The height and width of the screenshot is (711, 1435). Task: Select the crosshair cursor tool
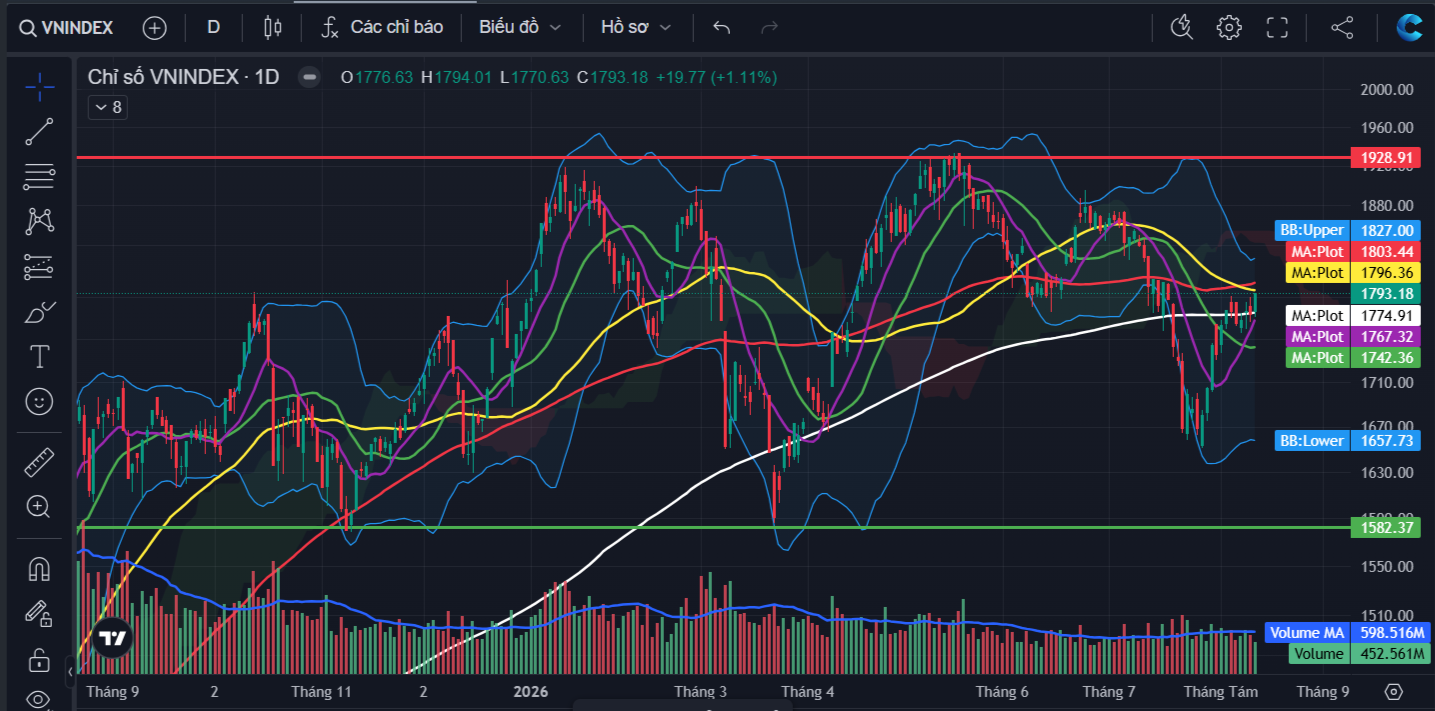point(39,87)
